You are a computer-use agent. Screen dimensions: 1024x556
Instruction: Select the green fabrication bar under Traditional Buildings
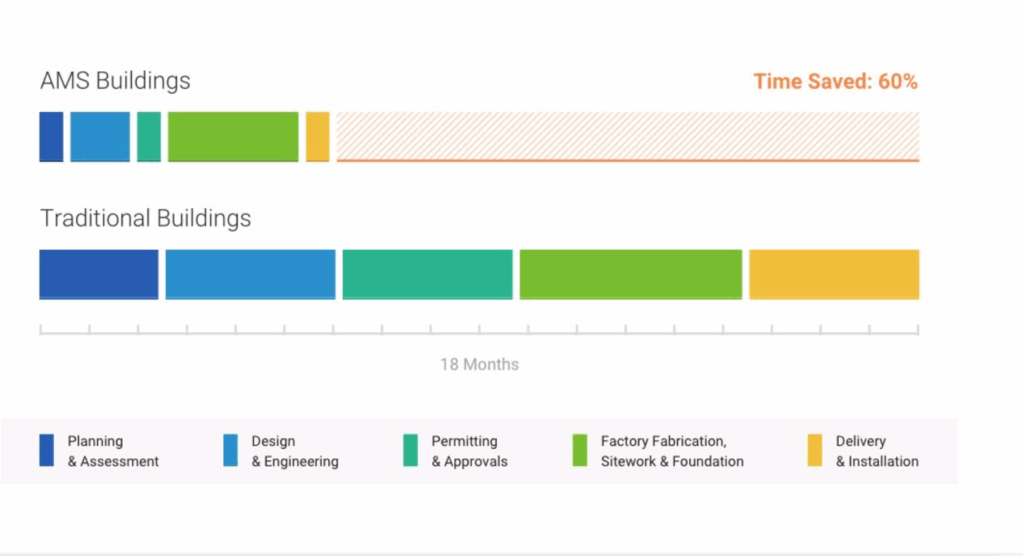(631, 274)
